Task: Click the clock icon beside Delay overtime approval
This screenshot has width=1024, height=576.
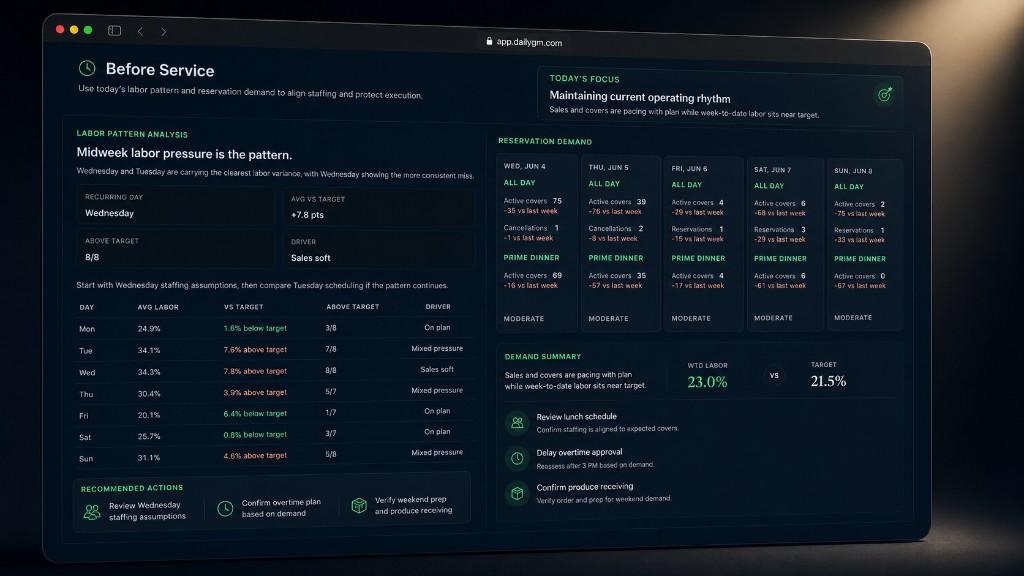Action: [517, 458]
